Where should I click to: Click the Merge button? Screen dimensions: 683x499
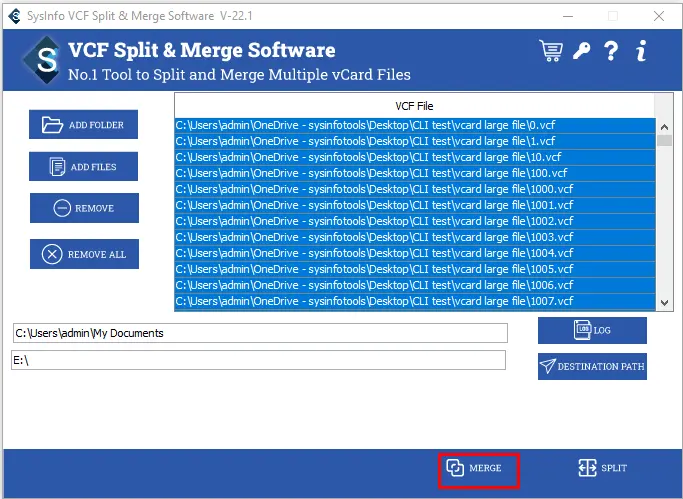tap(479, 468)
